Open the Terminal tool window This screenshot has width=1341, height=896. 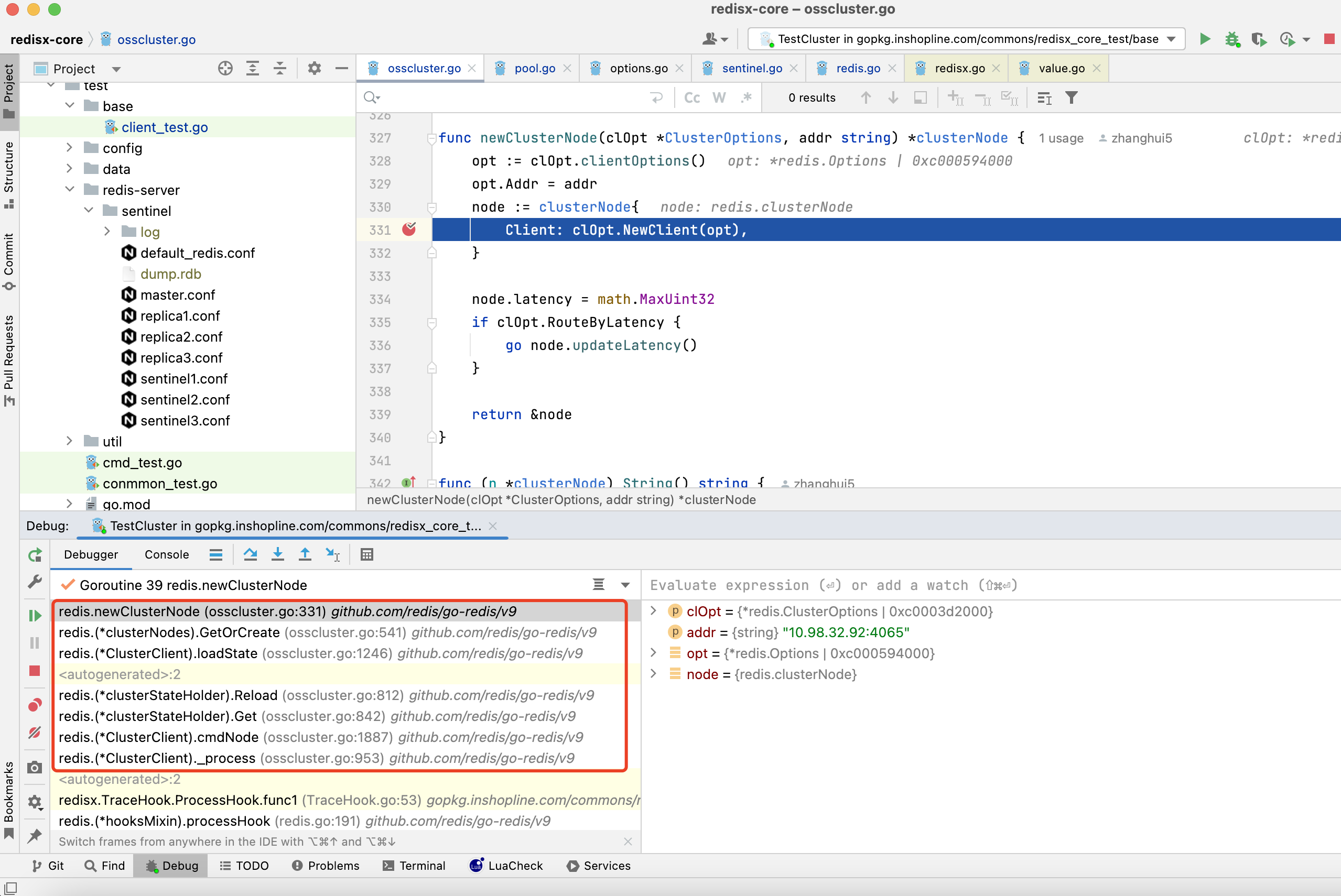pos(415,866)
